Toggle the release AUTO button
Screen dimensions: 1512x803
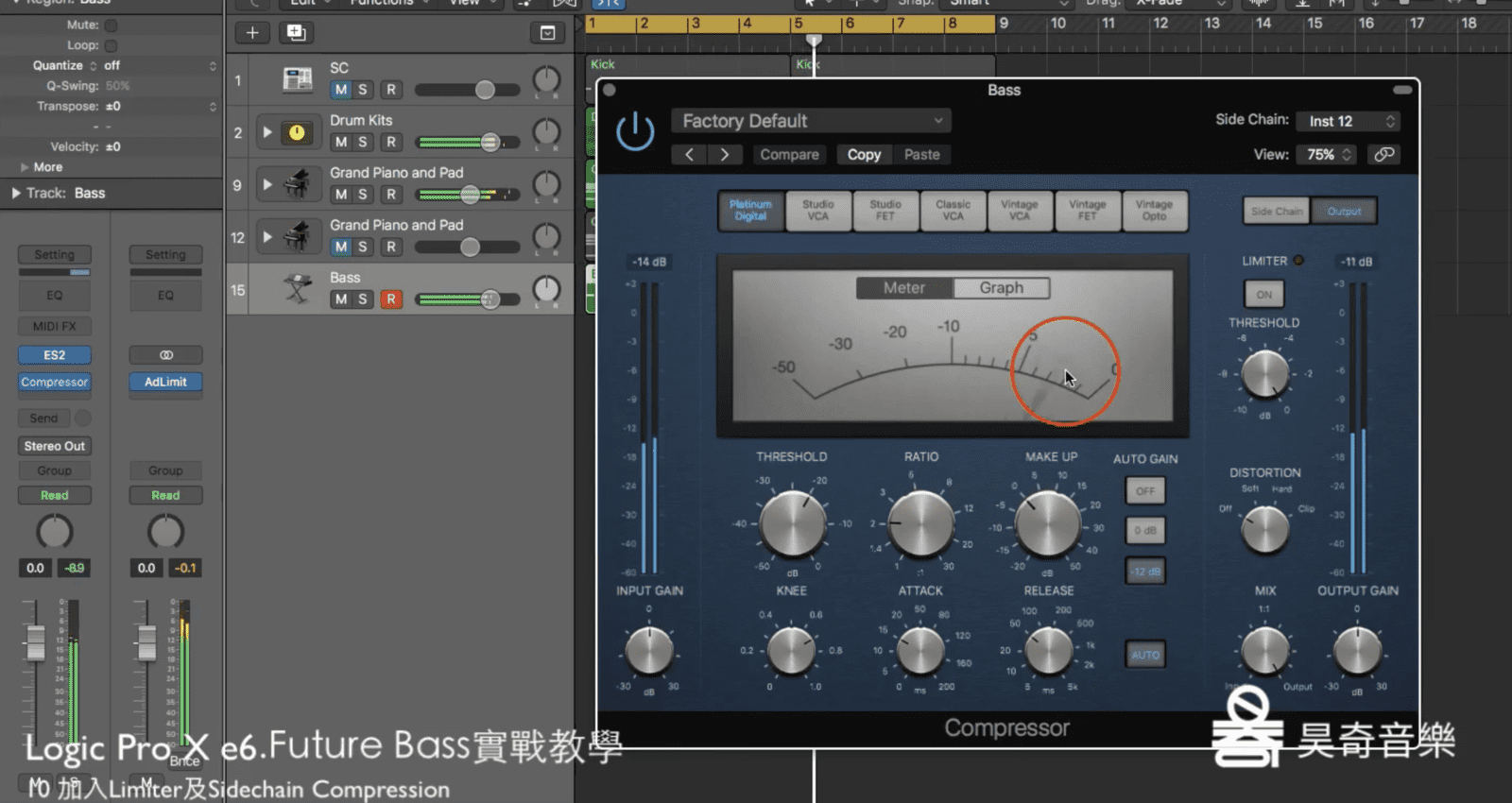pyautogui.click(x=1145, y=655)
